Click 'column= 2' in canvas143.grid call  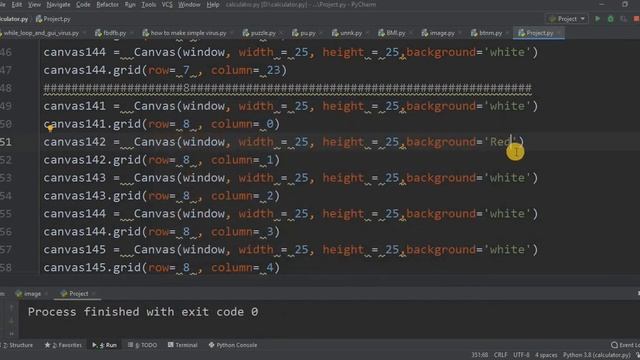[x=242, y=196]
